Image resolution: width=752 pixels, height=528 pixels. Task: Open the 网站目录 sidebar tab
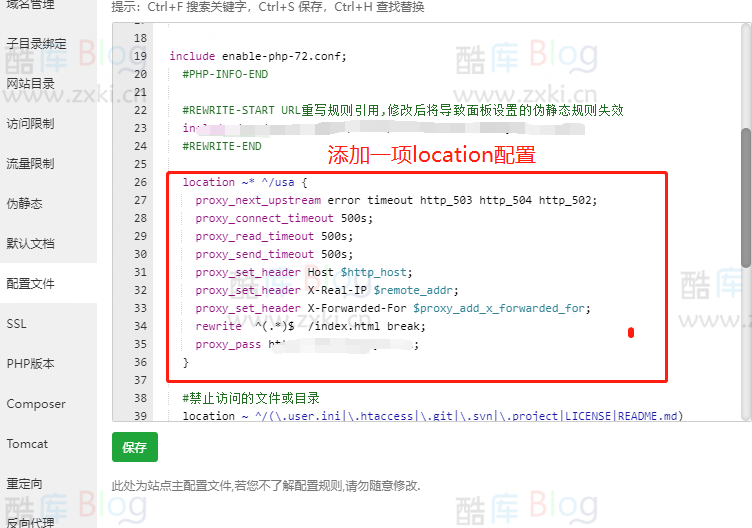tap(30, 83)
